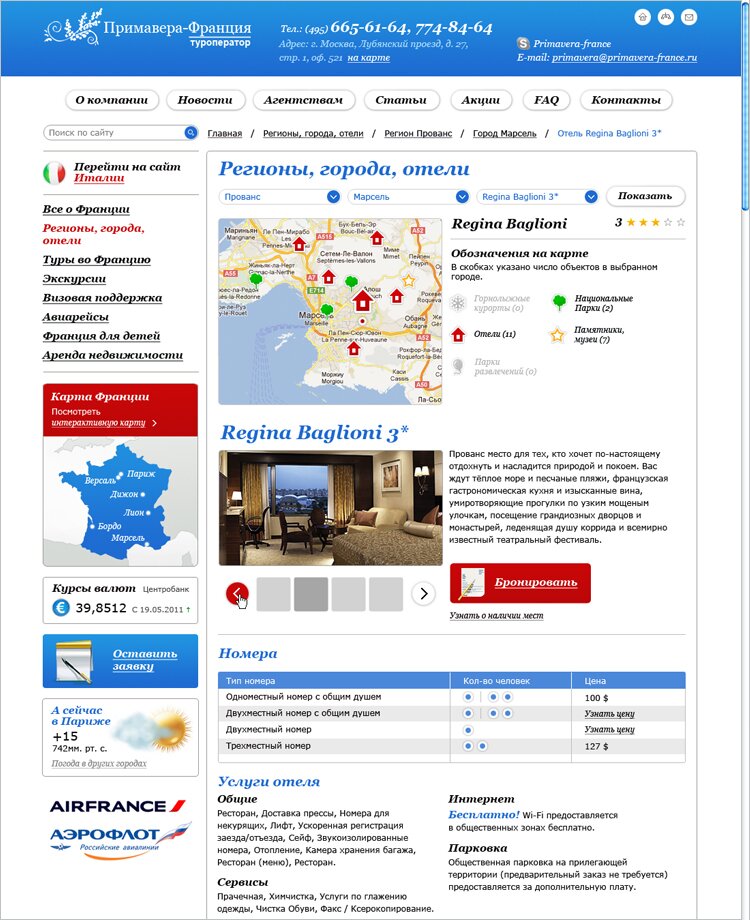Click the star legend icon for monuments and museums
Screen dimensions: 750x920
click(x=556, y=335)
